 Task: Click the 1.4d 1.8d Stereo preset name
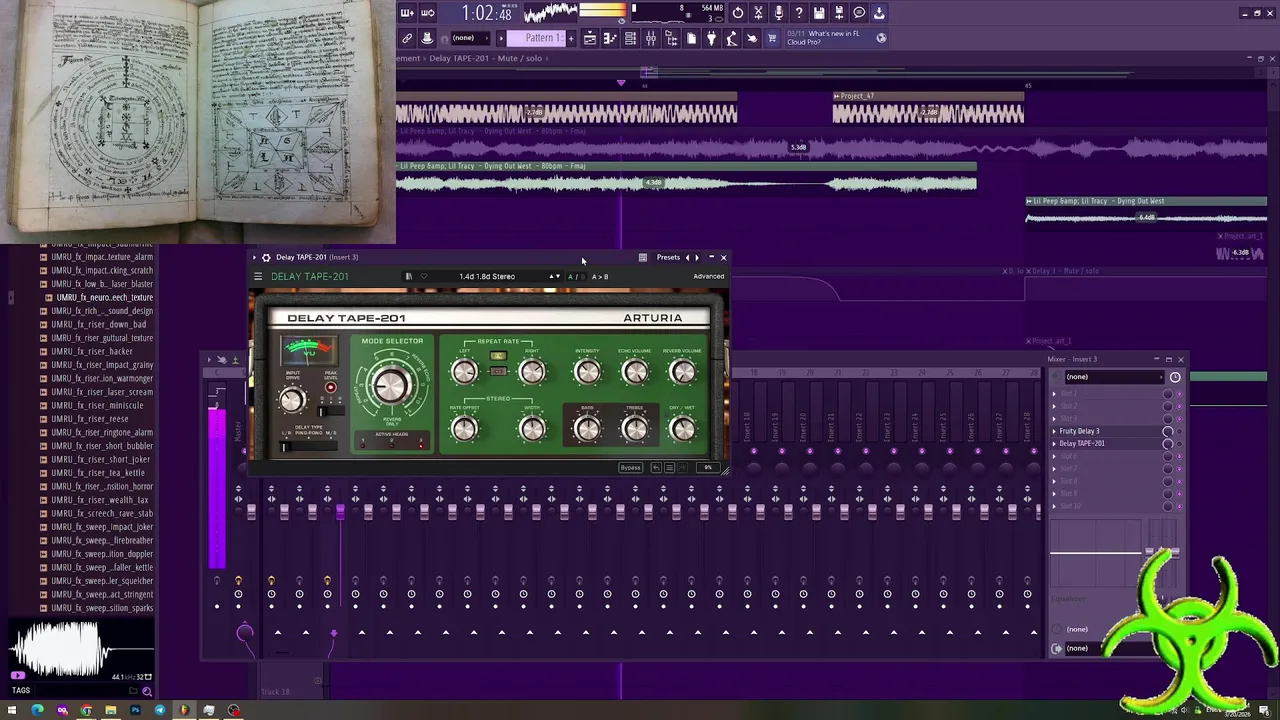coord(487,277)
